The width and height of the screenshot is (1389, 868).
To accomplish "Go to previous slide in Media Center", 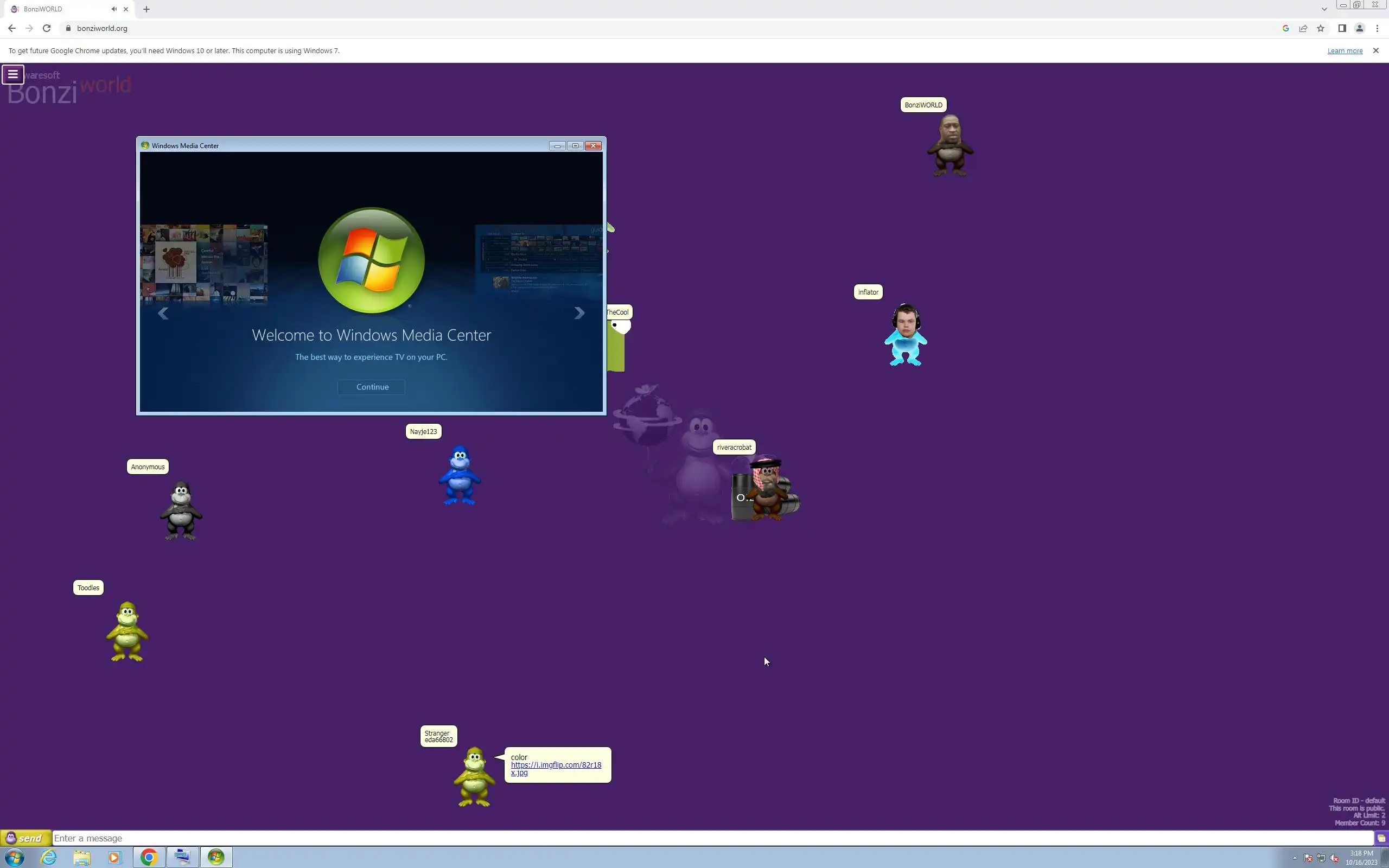I will [x=163, y=313].
